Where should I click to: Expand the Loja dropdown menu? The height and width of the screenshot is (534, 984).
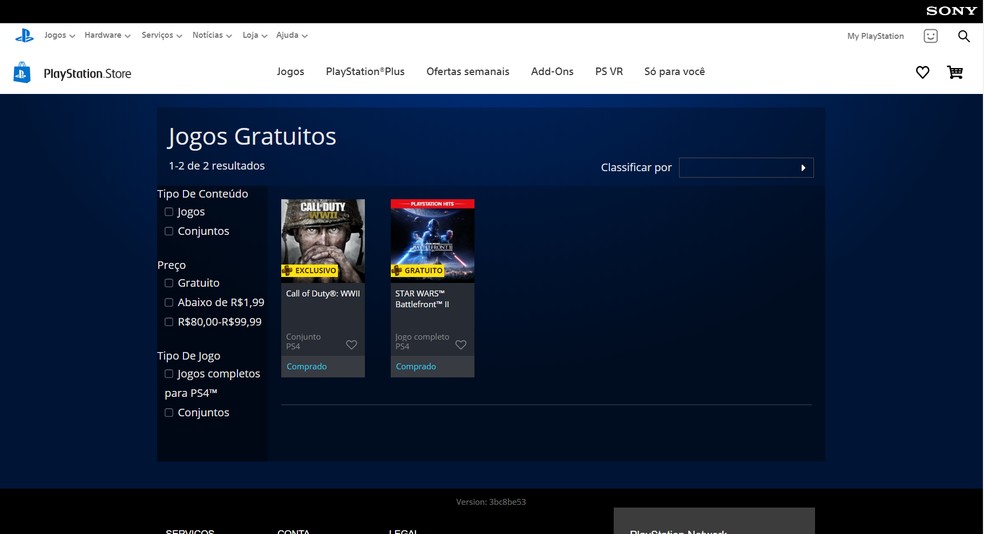(255, 35)
